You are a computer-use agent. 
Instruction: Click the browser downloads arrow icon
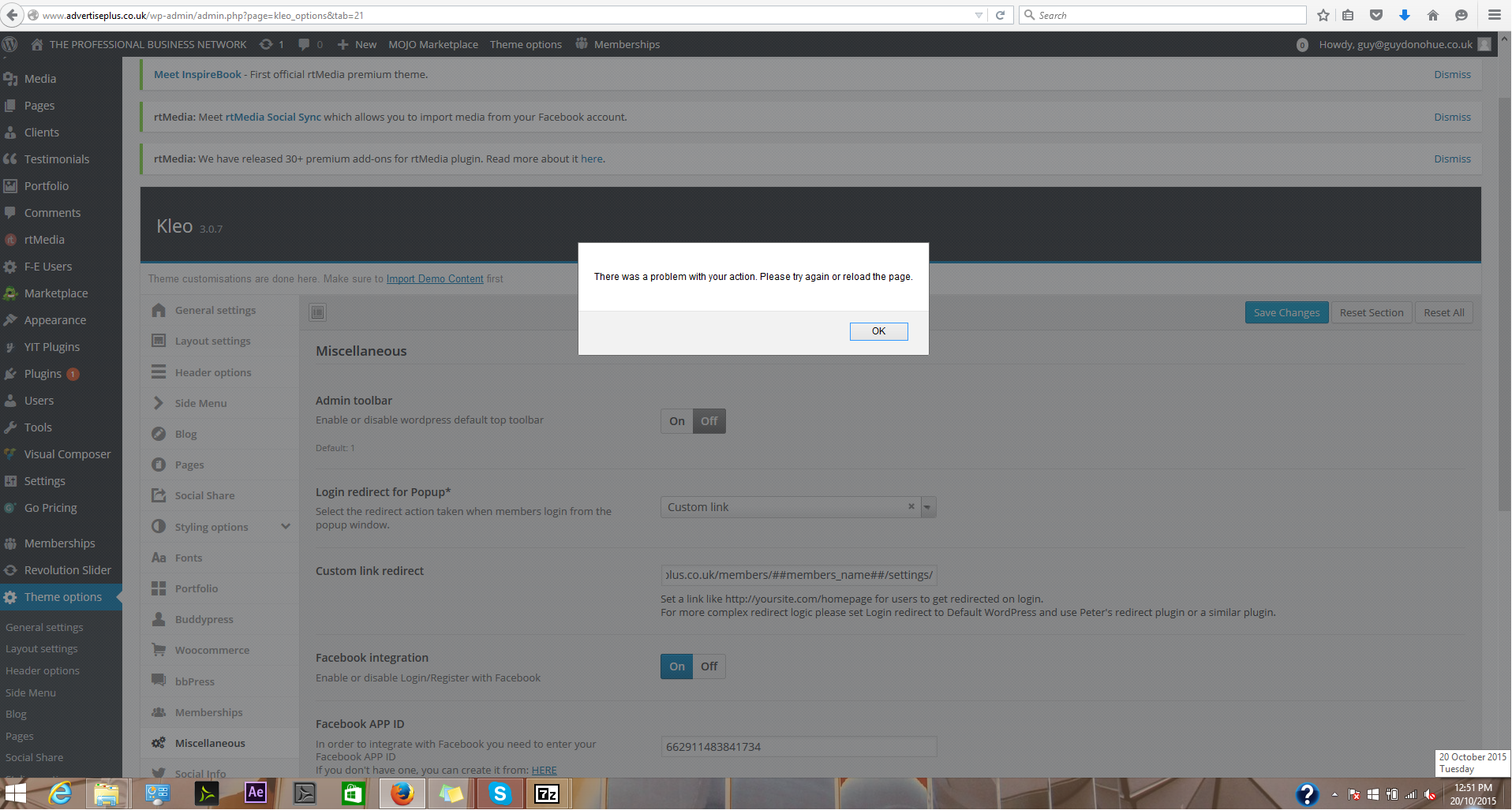[1405, 15]
